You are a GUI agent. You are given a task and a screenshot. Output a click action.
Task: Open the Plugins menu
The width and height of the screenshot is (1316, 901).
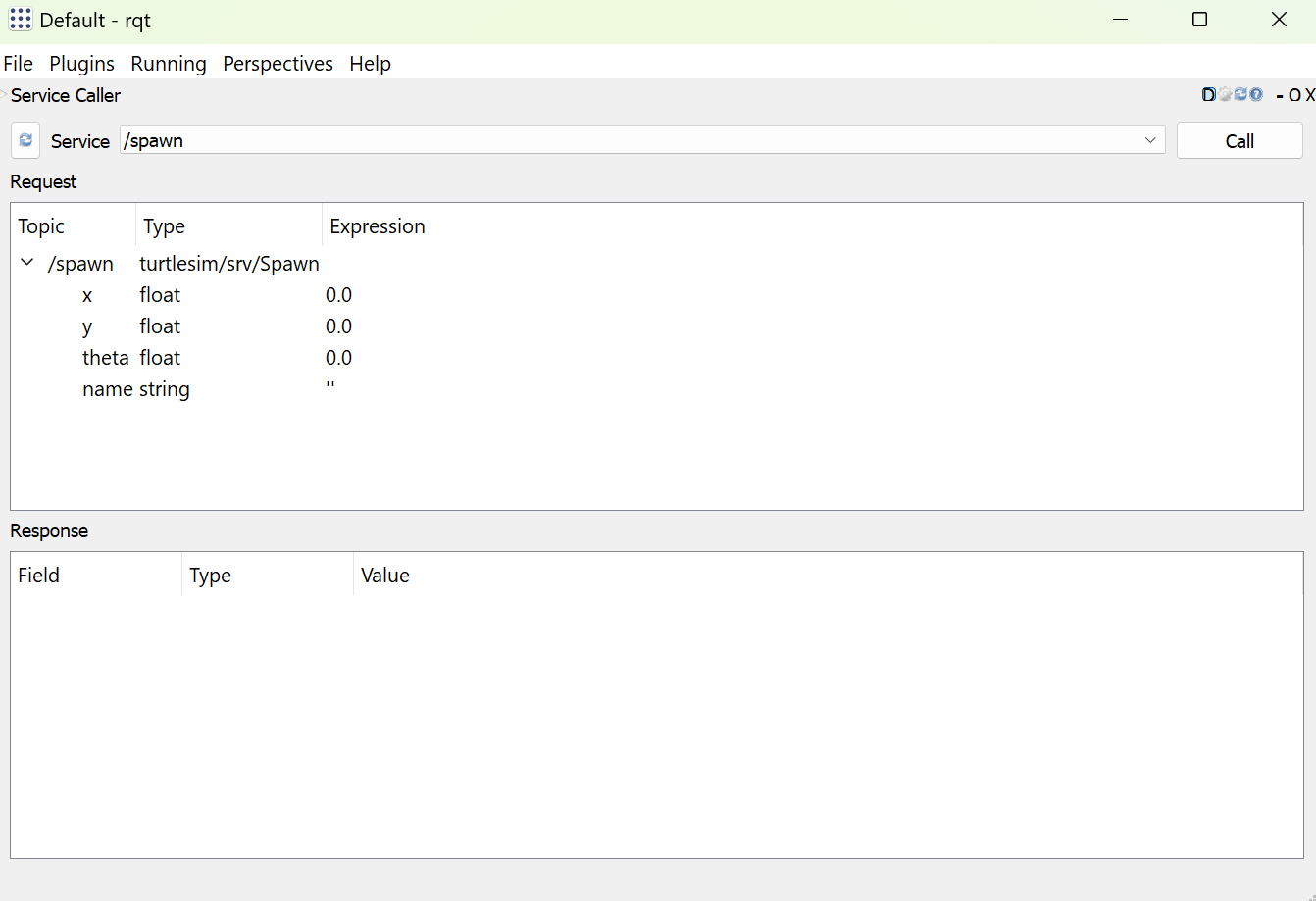coord(82,64)
